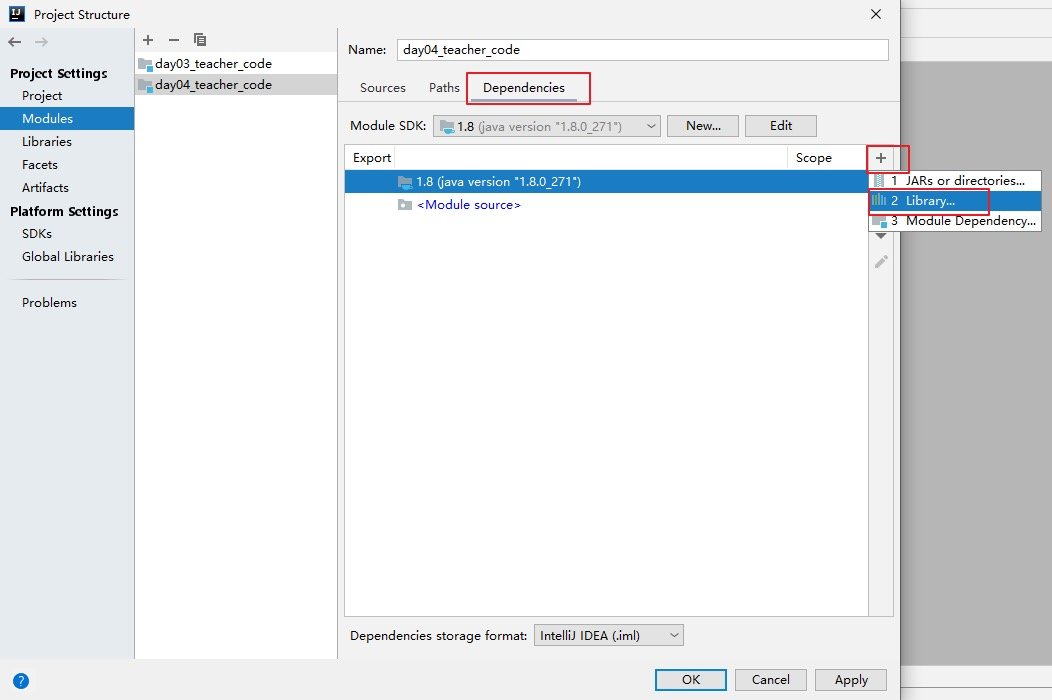Click the add dependency plus icon
Image resolution: width=1052 pixels, height=700 pixels.
[x=881, y=158]
